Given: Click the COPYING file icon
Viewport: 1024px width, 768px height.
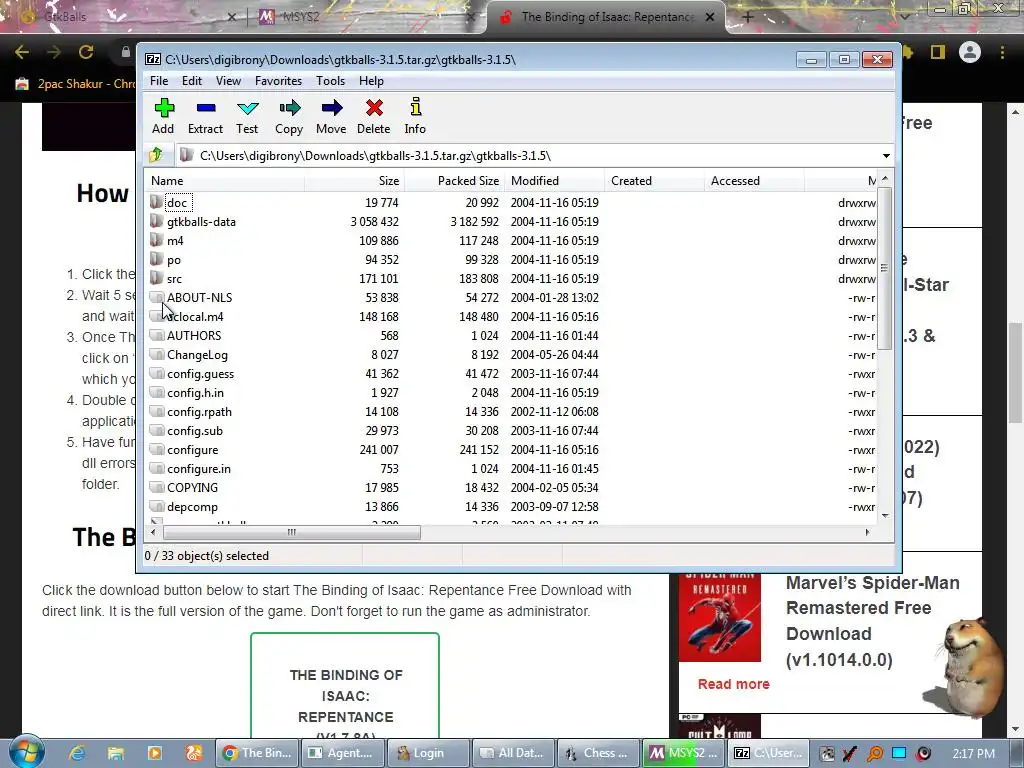Looking at the screenshot, I should tap(156, 487).
